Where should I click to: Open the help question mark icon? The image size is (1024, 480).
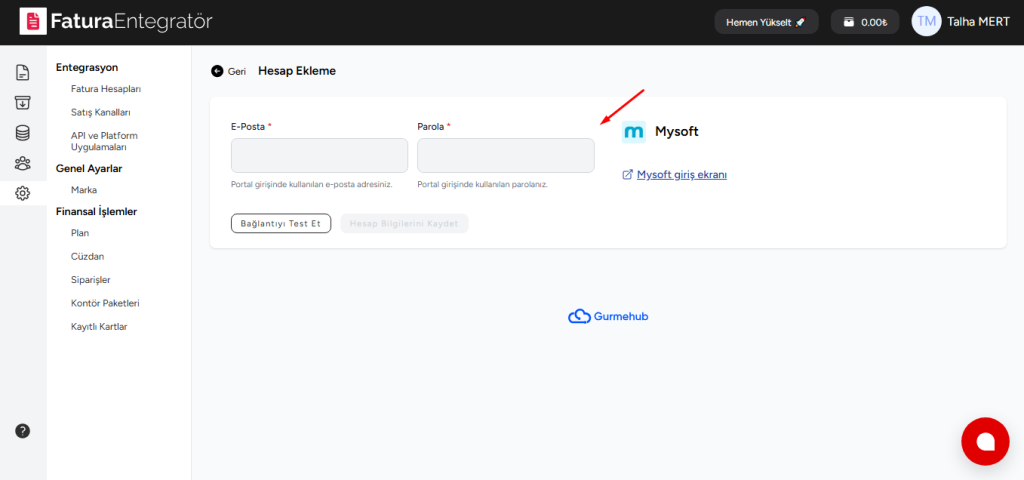coord(22,431)
